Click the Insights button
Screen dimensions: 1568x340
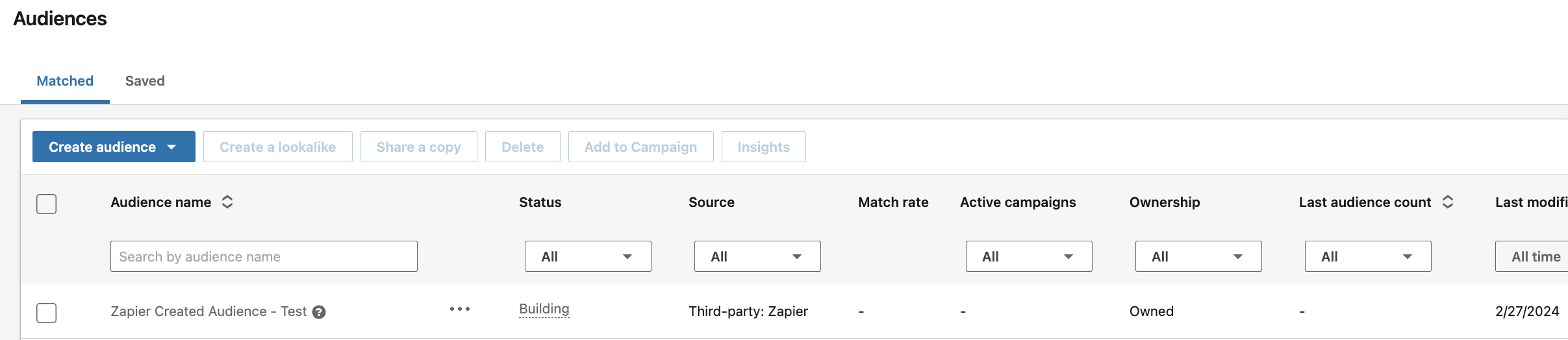click(764, 147)
